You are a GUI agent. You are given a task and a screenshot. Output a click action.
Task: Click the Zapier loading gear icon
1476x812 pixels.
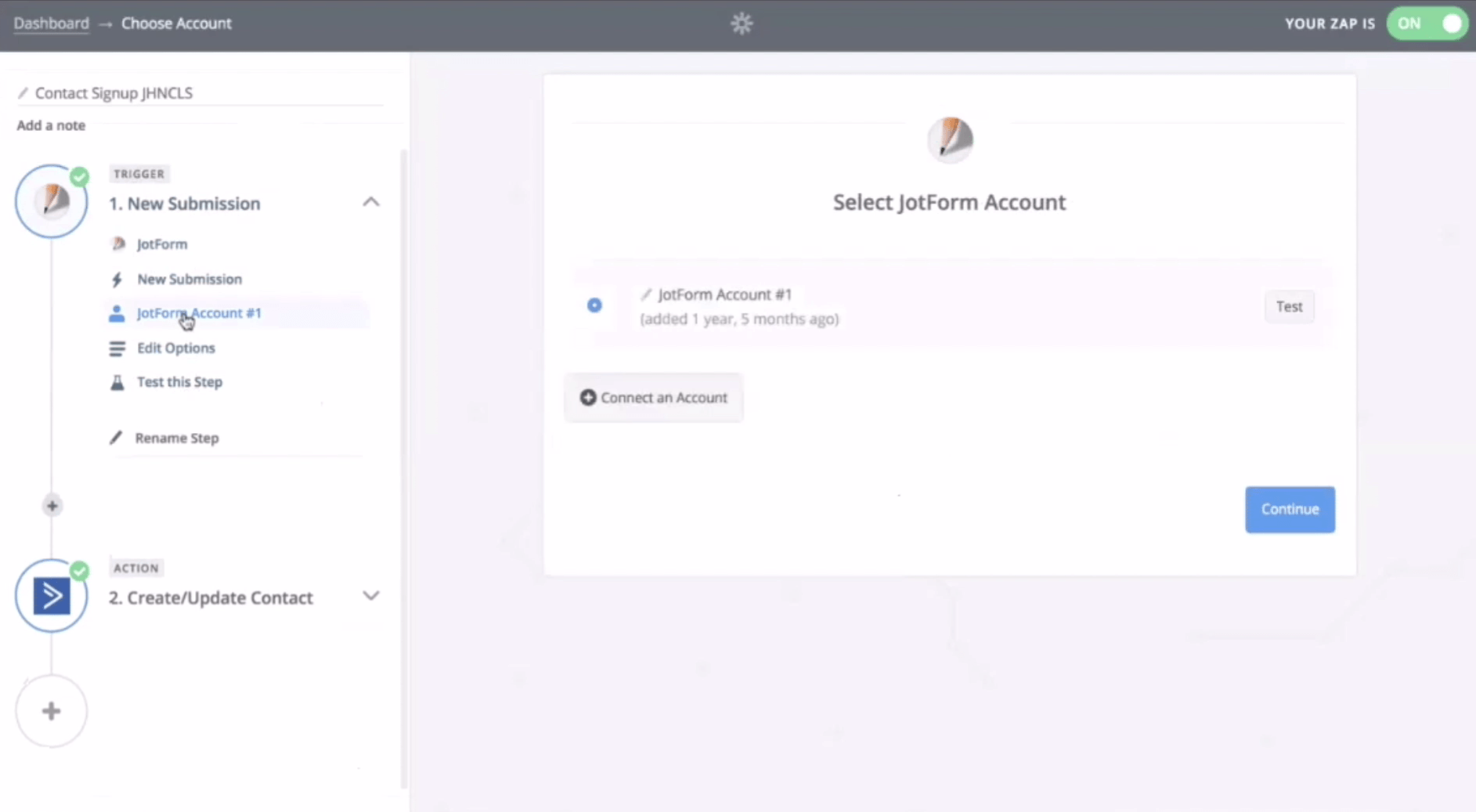point(742,23)
